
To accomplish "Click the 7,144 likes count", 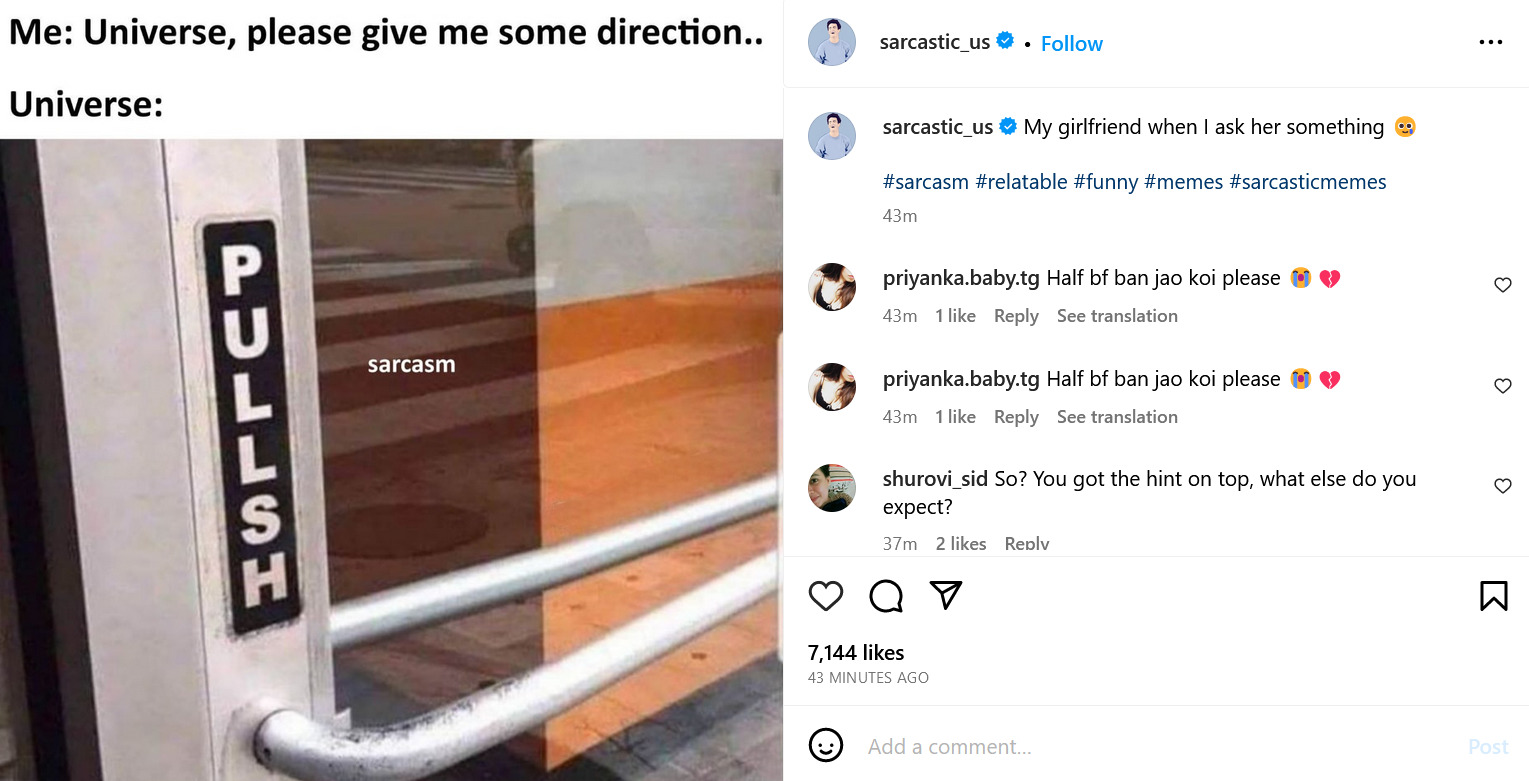I will tap(855, 652).
